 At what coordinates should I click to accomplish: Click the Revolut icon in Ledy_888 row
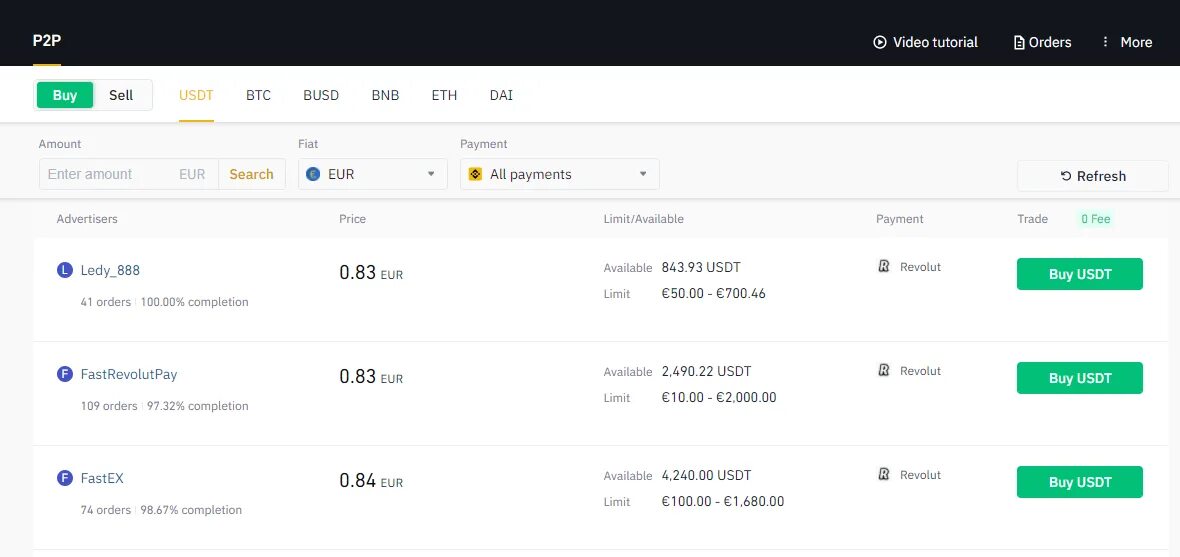point(884,266)
